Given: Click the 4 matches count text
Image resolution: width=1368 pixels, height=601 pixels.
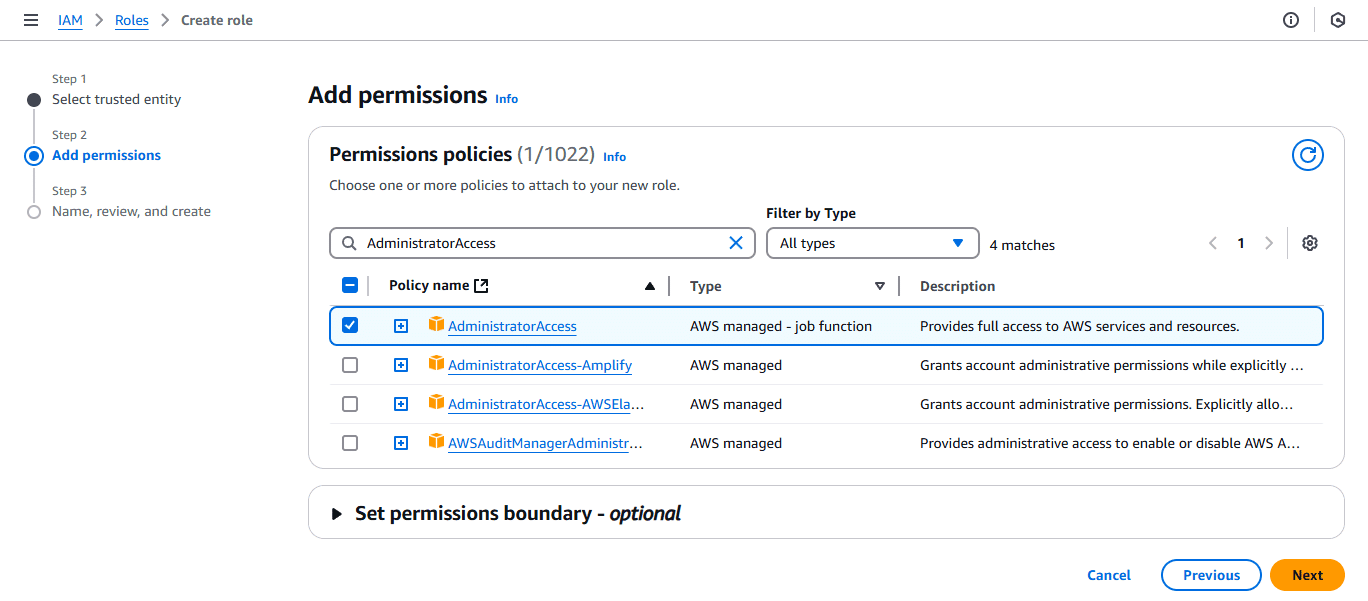Looking at the screenshot, I should click(1022, 245).
